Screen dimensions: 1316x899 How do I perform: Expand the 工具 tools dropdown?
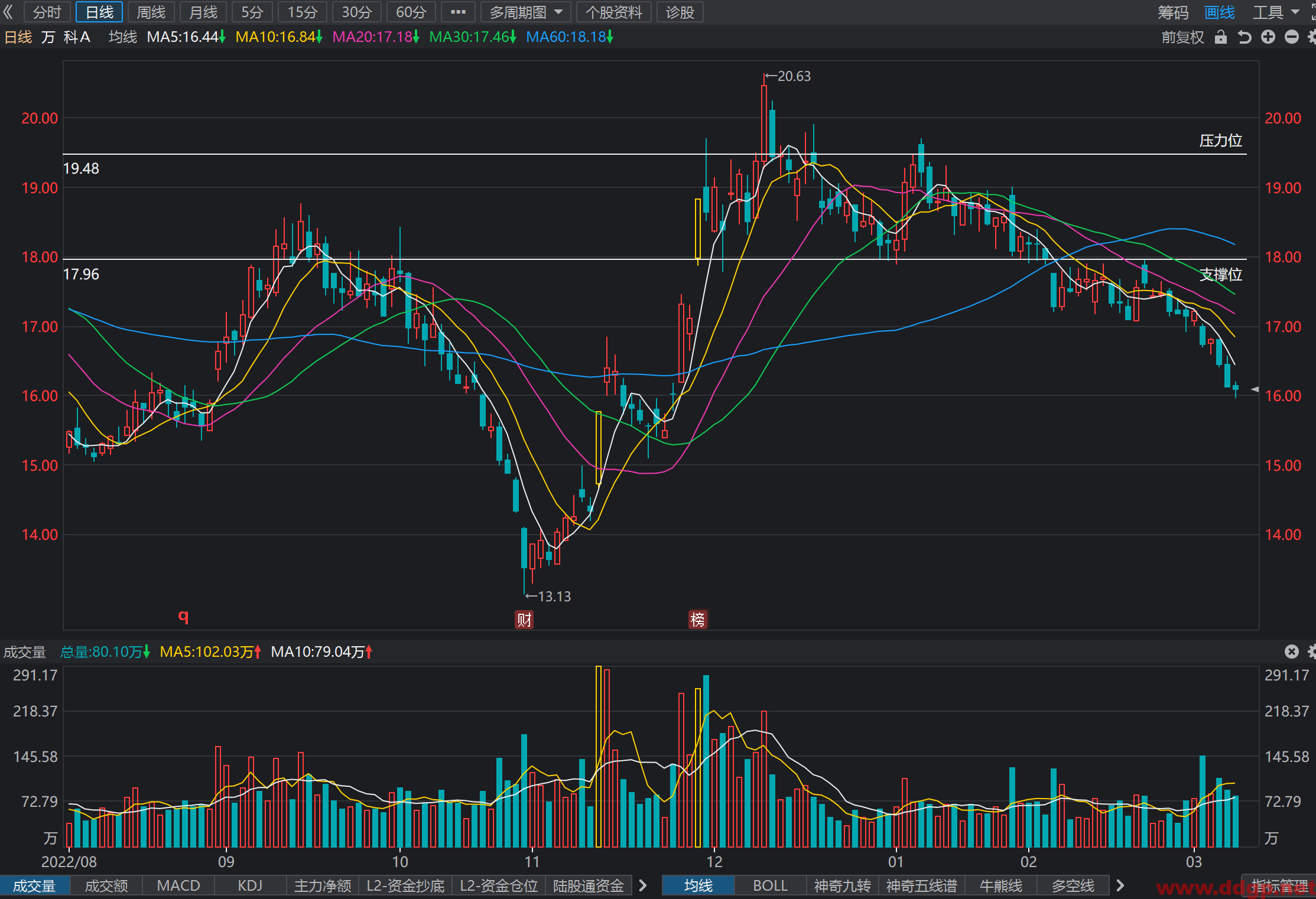point(1275,12)
